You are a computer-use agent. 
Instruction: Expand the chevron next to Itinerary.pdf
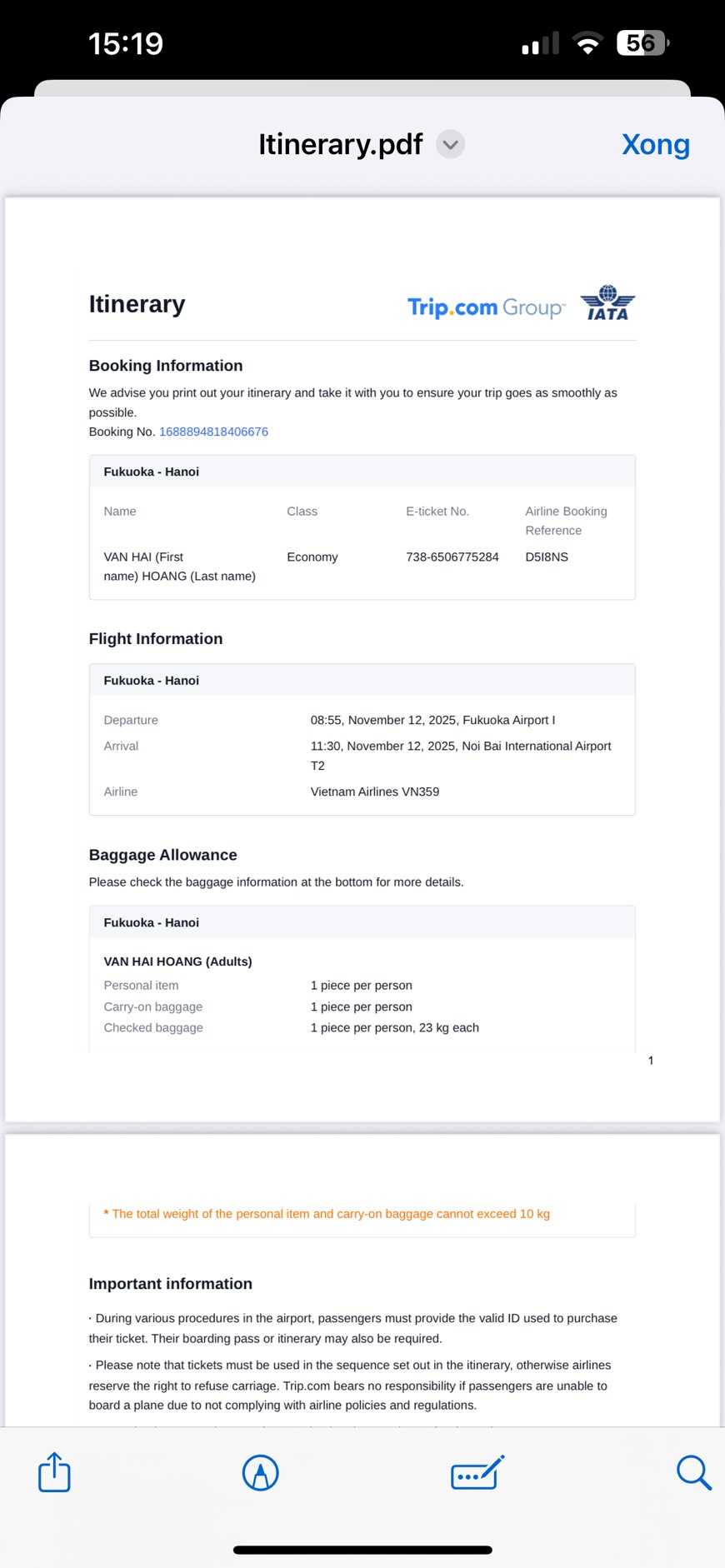(x=451, y=144)
